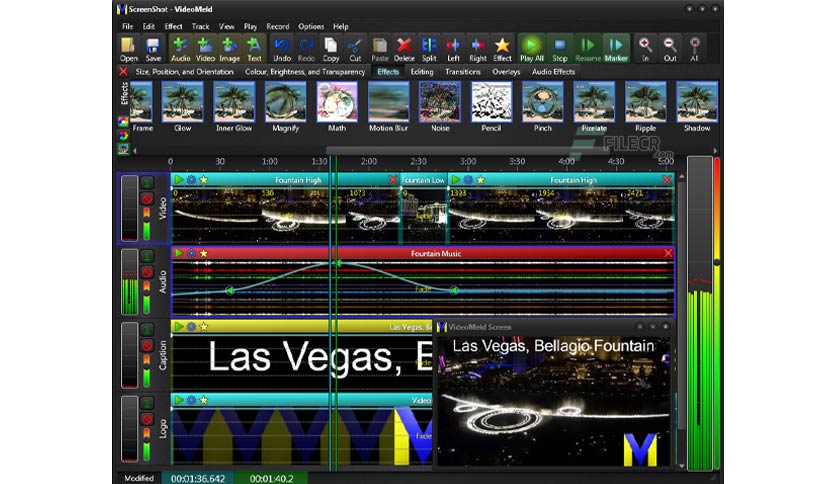Zoom out of the timeline
The image size is (836, 484).
[670, 49]
